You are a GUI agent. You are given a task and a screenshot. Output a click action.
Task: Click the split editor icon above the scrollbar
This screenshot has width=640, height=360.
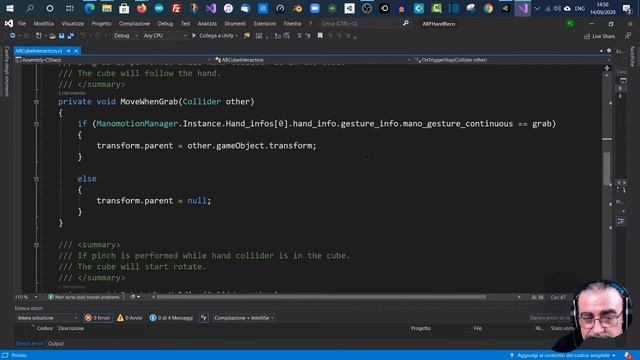point(607,68)
